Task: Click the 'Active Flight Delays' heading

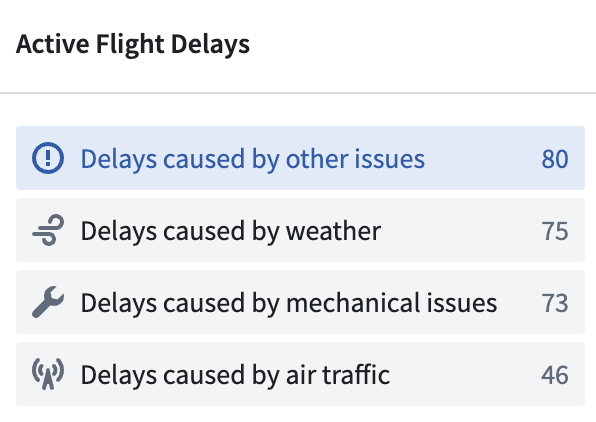Action: pyautogui.click(x=133, y=44)
